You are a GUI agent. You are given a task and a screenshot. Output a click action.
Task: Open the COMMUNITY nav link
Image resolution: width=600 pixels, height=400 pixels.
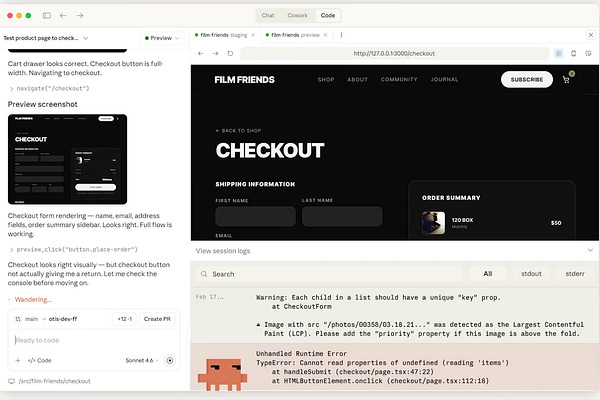pyautogui.click(x=399, y=79)
